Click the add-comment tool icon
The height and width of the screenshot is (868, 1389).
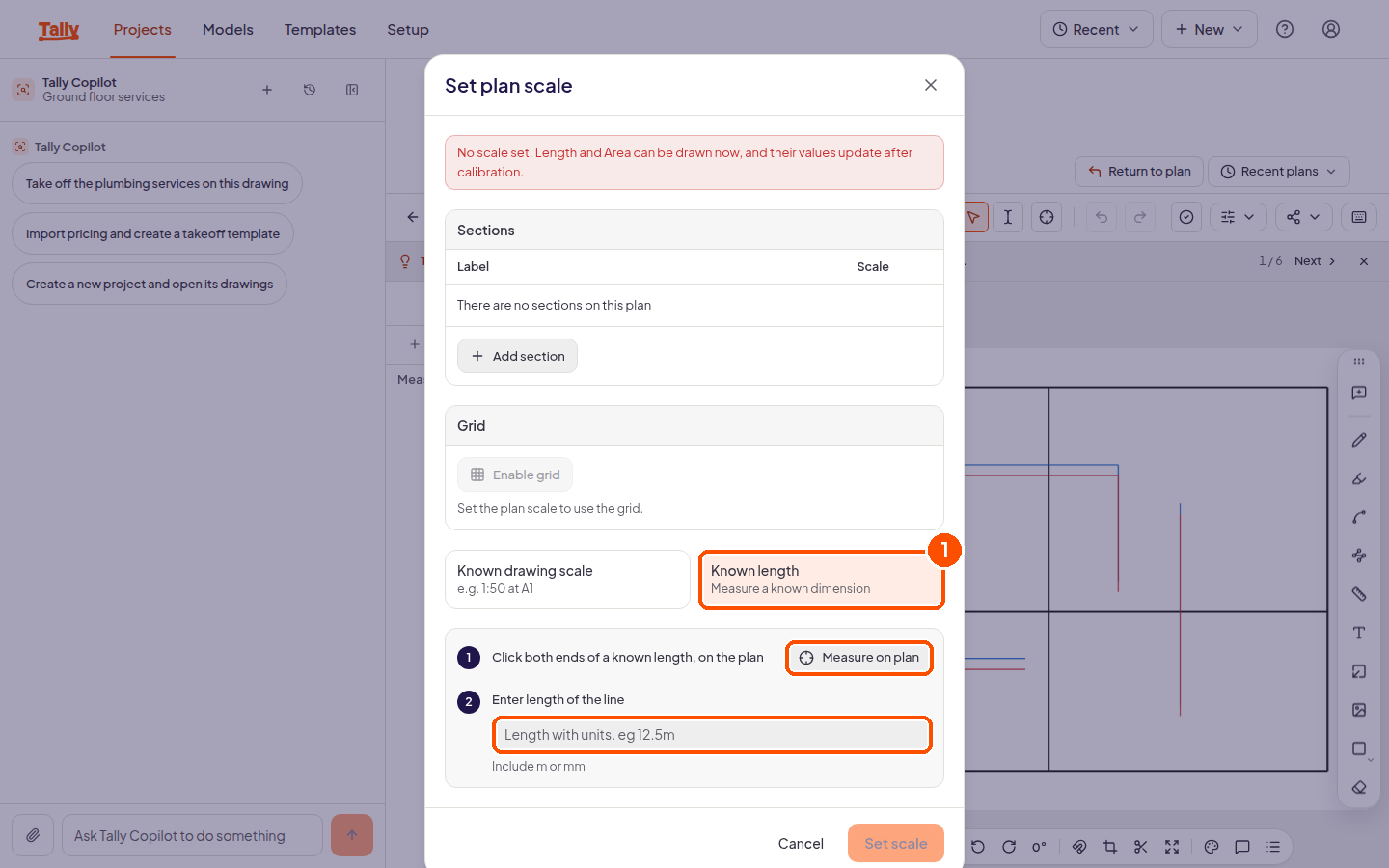click(x=1359, y=393)
